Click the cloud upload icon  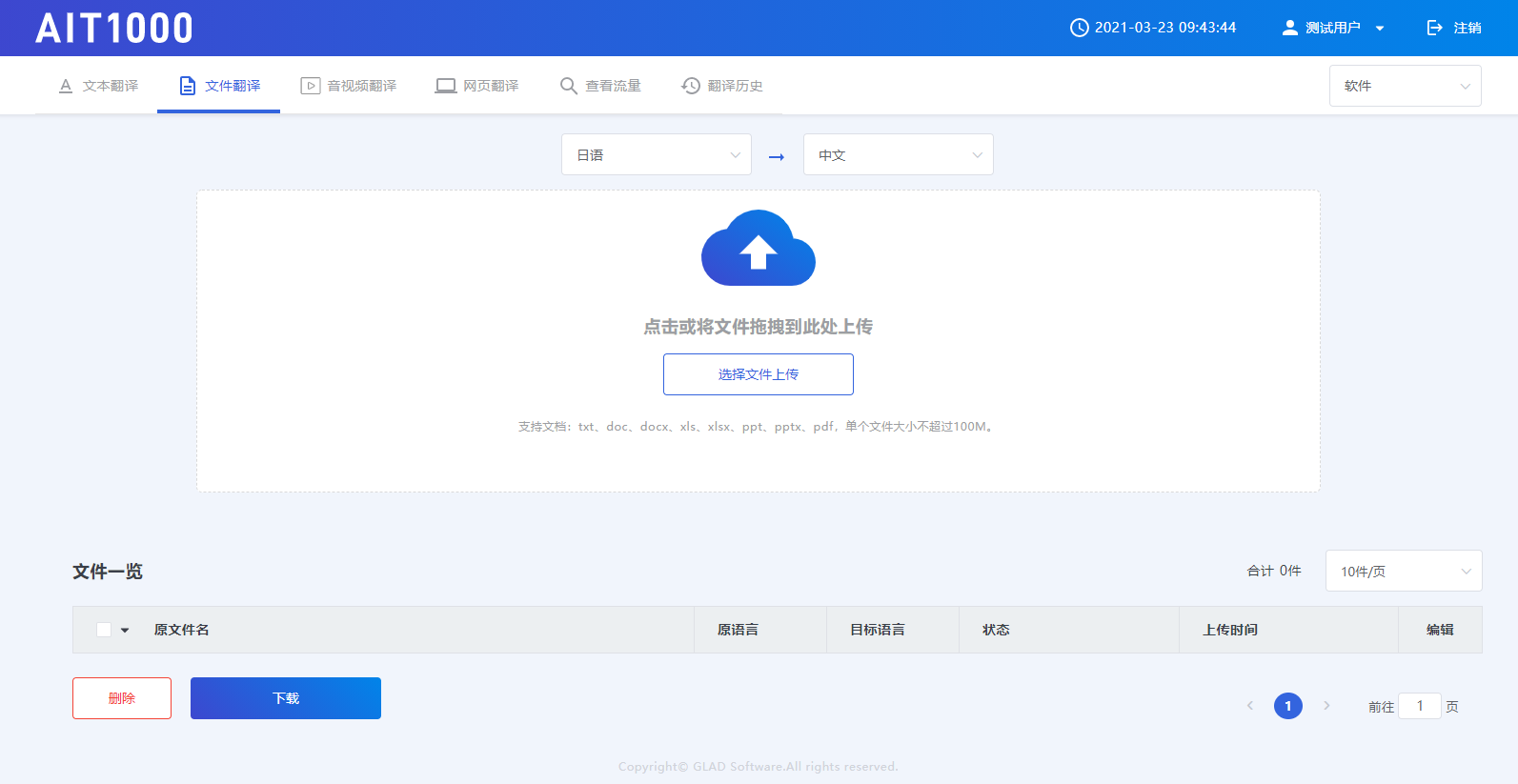coord(758,249)
